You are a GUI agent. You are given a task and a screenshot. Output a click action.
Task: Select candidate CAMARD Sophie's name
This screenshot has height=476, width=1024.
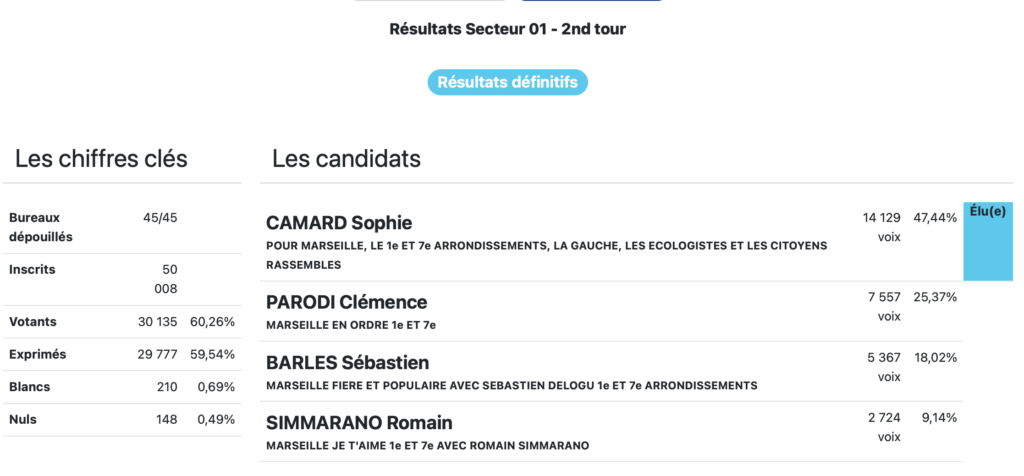[x=339, y=223]
